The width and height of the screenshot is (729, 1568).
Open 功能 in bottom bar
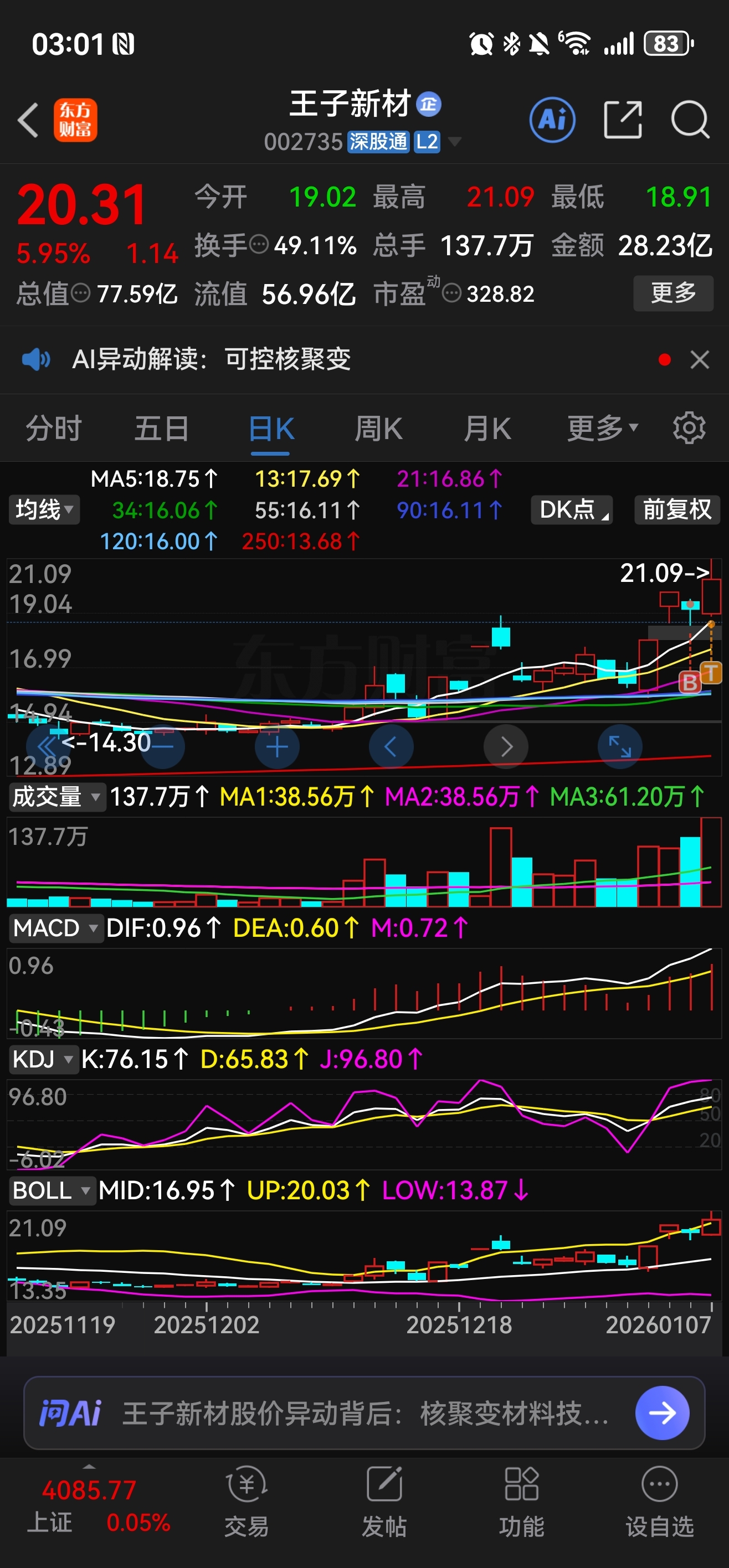522,1500
